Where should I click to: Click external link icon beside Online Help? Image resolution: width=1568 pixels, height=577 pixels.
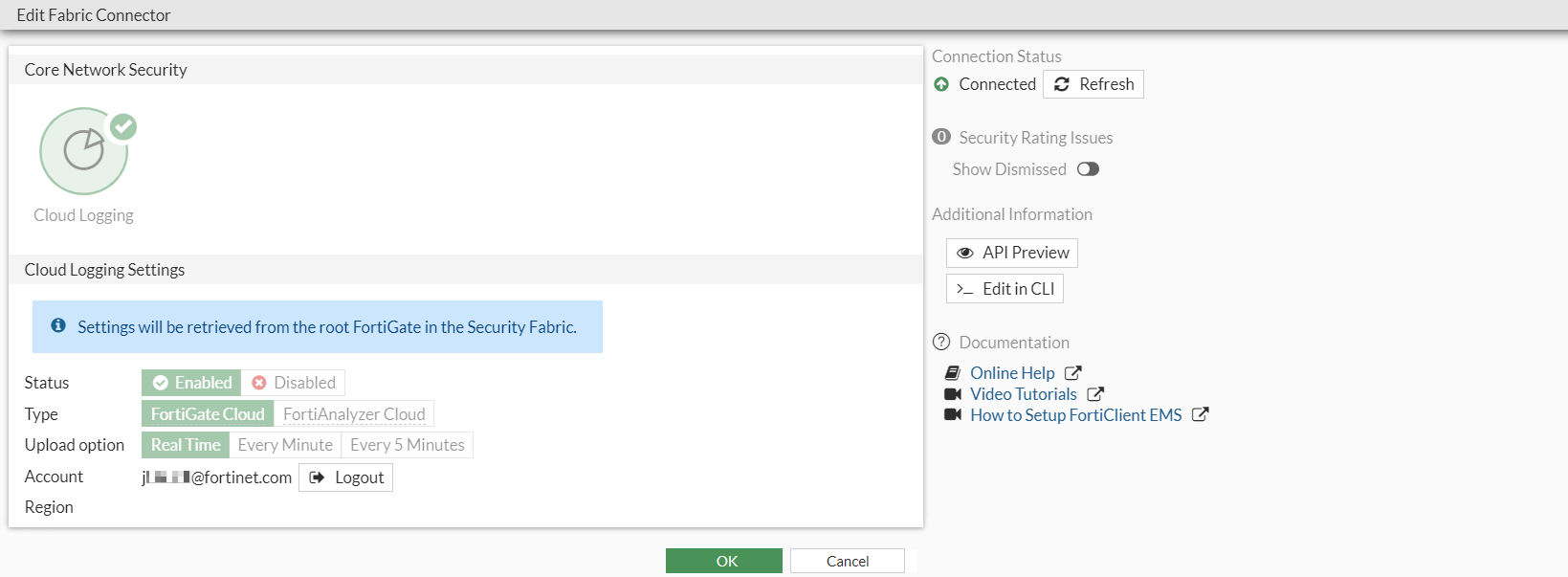(x=1073, y=373)
